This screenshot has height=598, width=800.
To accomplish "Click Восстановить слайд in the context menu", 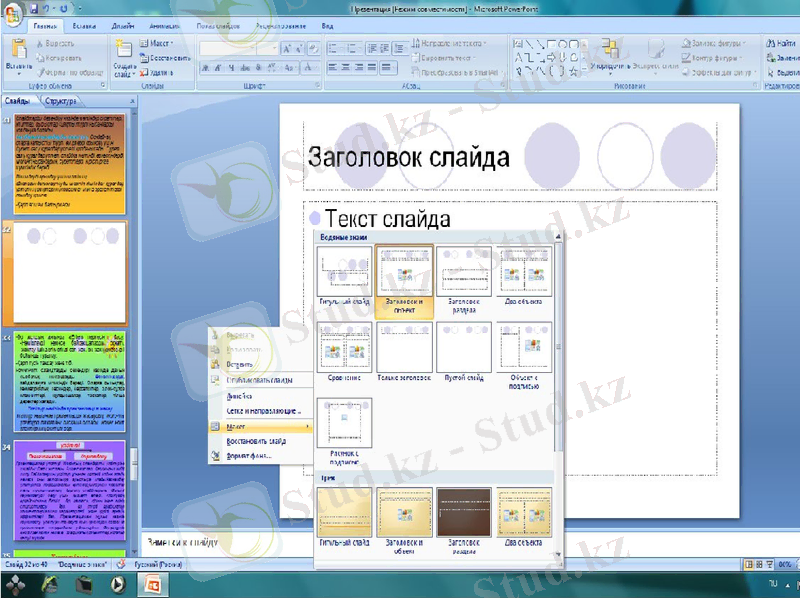I will coord(258,440).
